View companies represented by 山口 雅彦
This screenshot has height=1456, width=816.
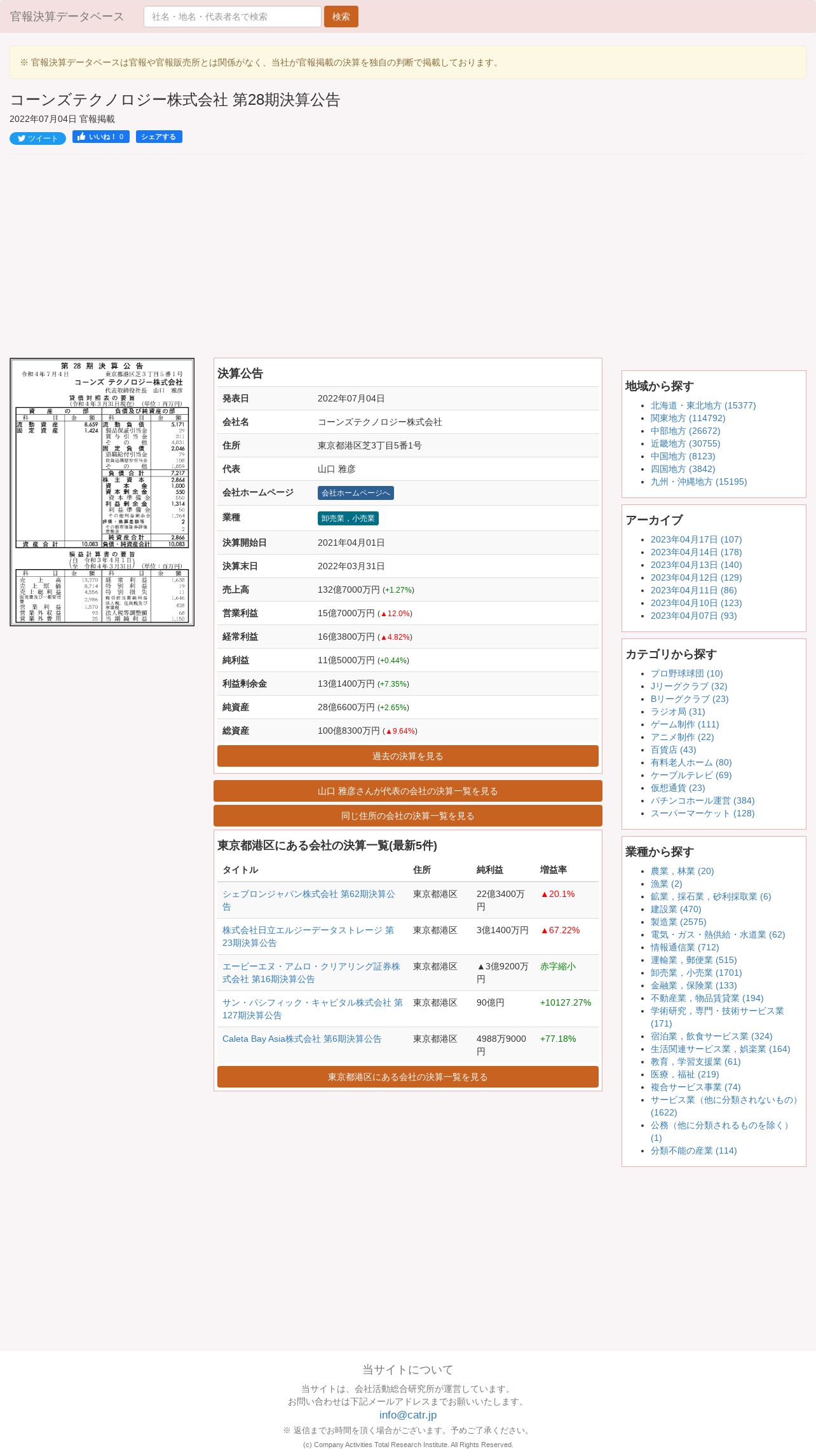point(408,791)
